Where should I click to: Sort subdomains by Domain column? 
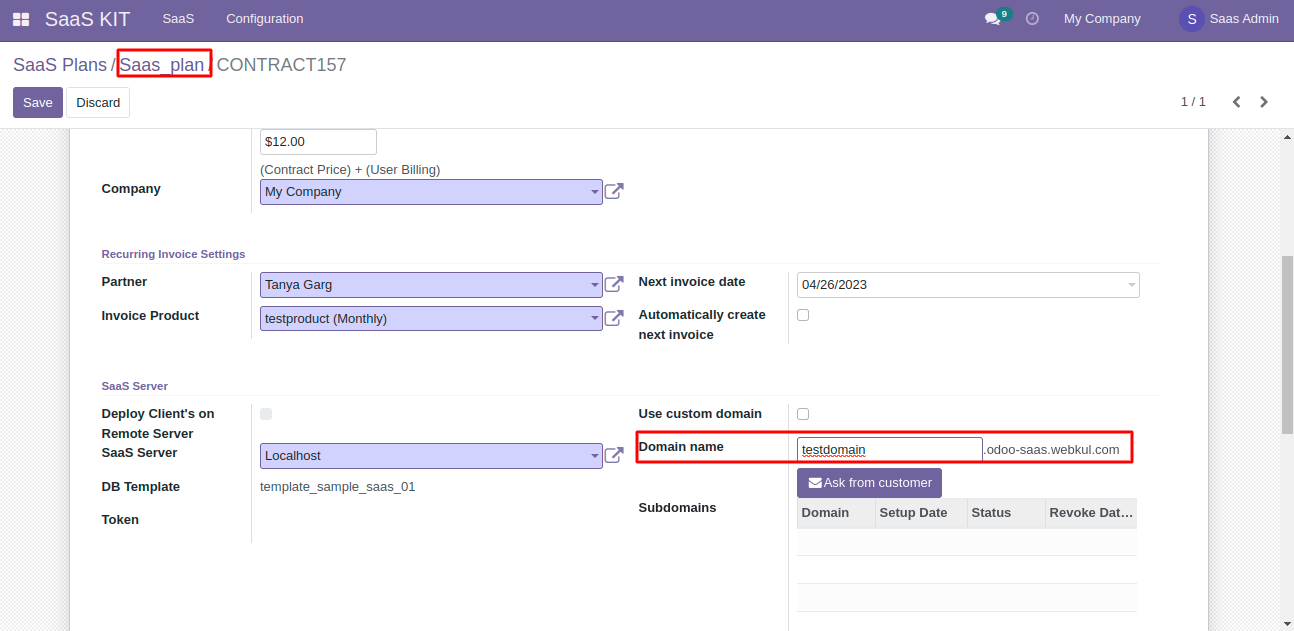tap(835, 513)
